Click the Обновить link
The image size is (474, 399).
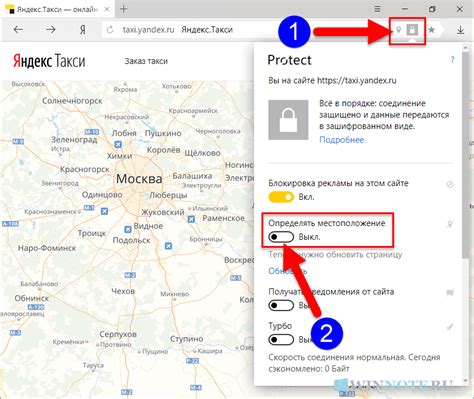coord(287,271)
